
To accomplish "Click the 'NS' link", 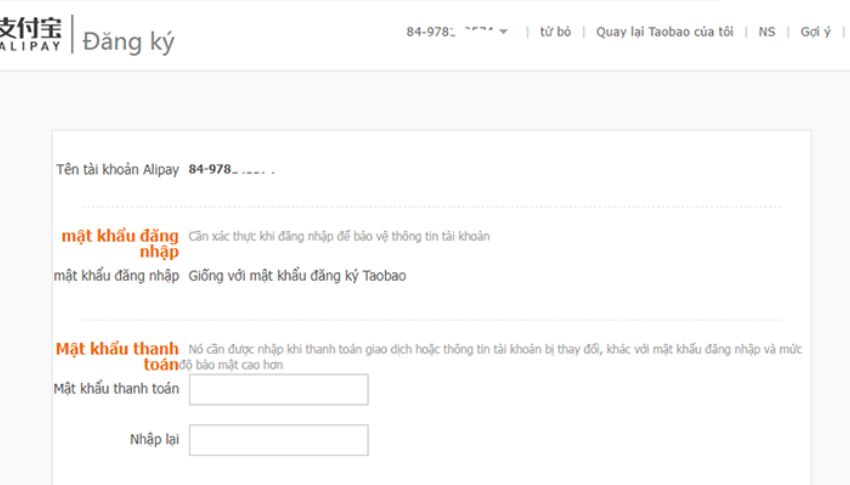I will (x=767, y=32).
